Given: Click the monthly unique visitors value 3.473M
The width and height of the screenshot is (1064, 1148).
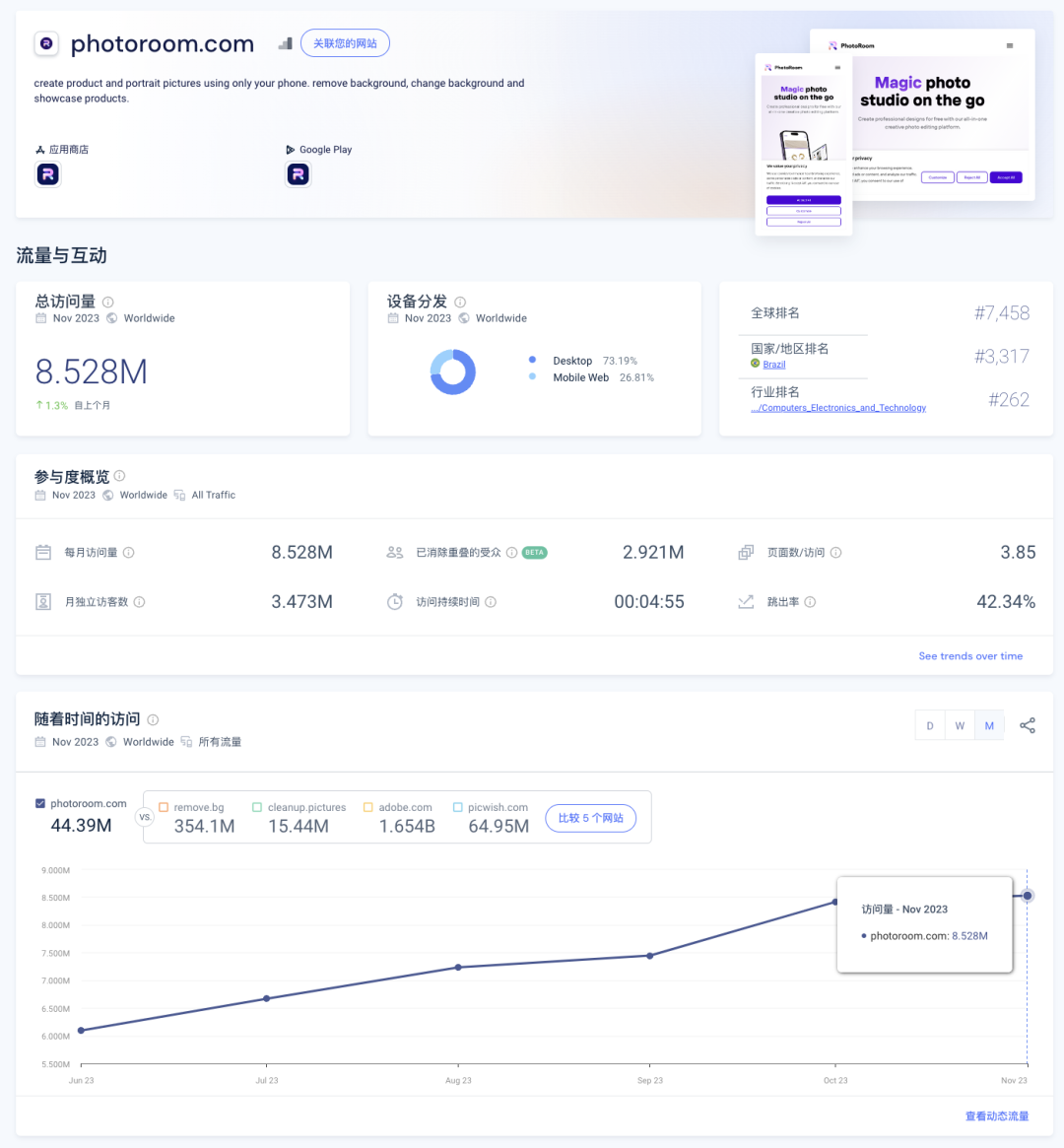Looking at the screenshot, I should [302, 602].
